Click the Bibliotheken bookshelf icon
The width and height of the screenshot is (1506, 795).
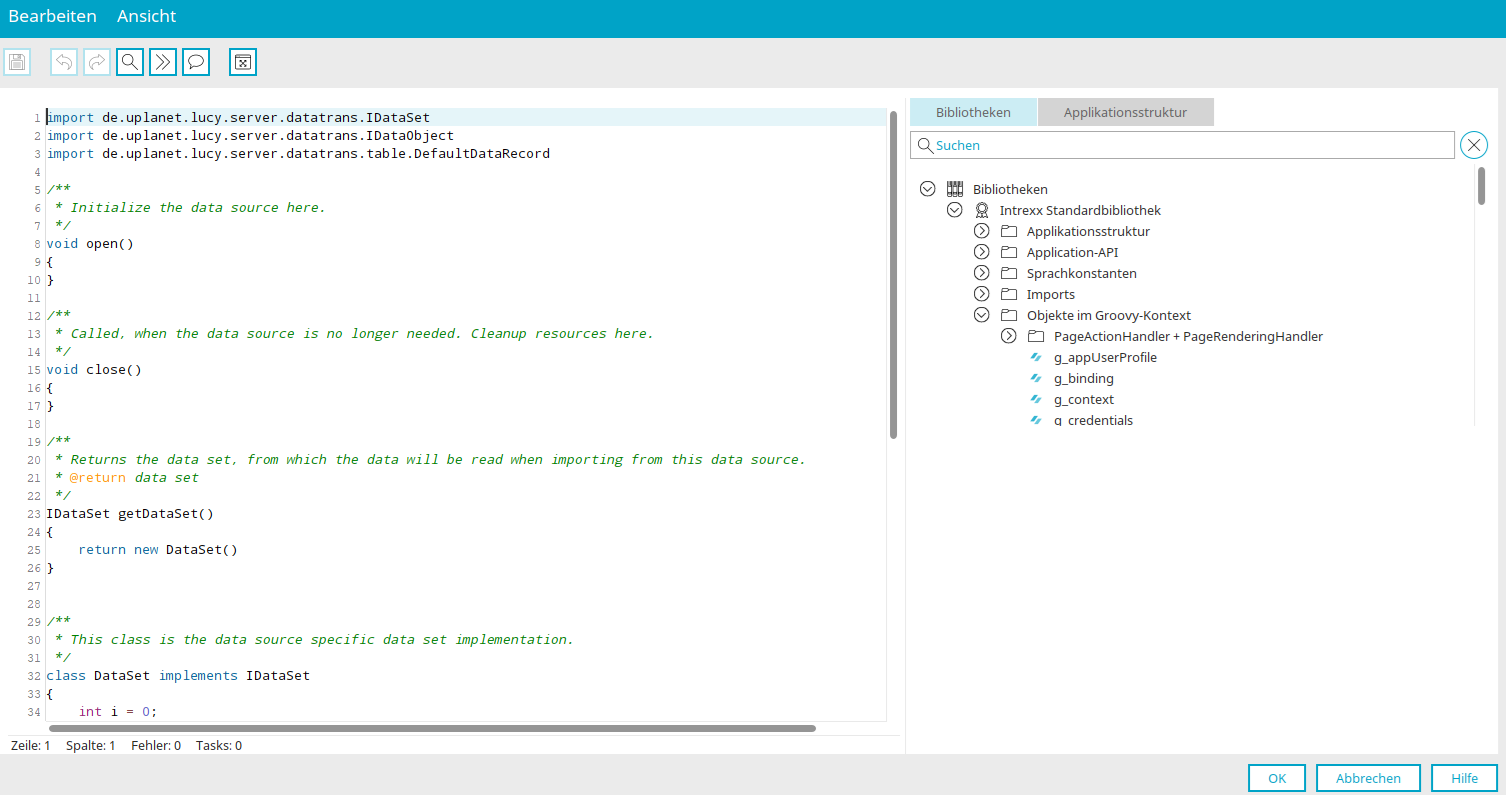point(955,189)
